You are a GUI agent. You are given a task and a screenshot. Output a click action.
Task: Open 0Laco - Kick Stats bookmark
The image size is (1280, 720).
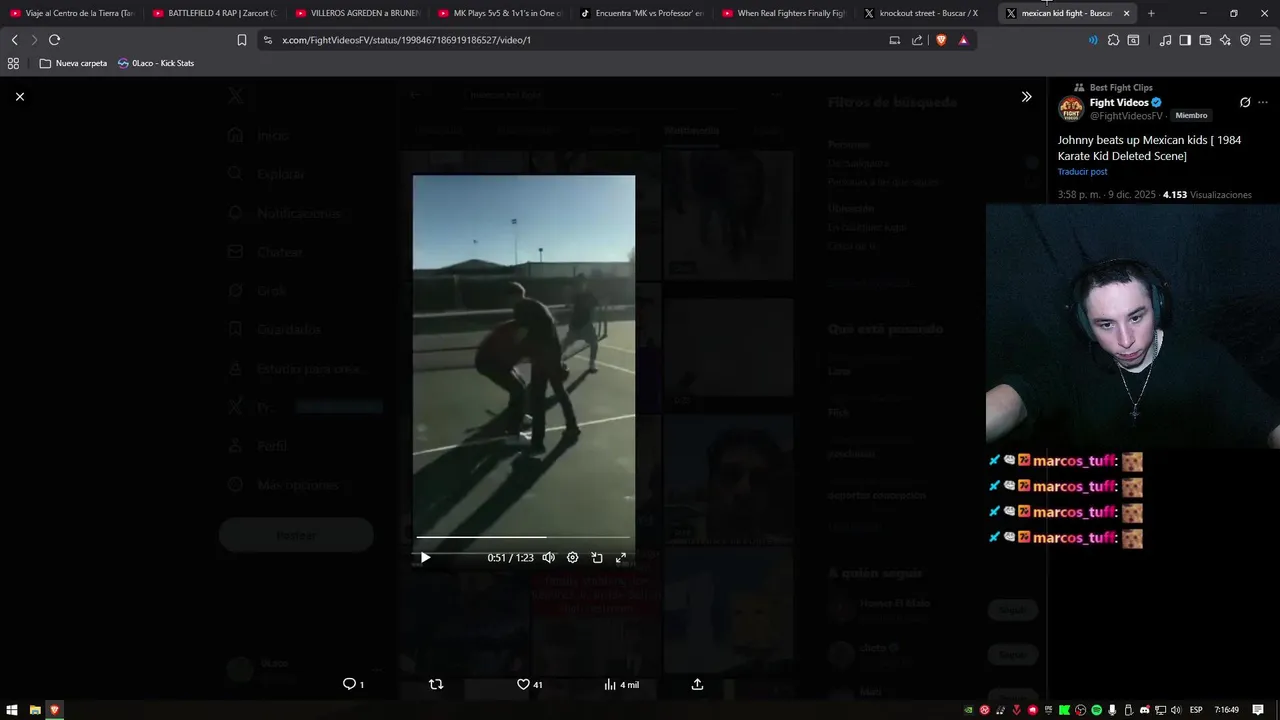pos(156,63)
